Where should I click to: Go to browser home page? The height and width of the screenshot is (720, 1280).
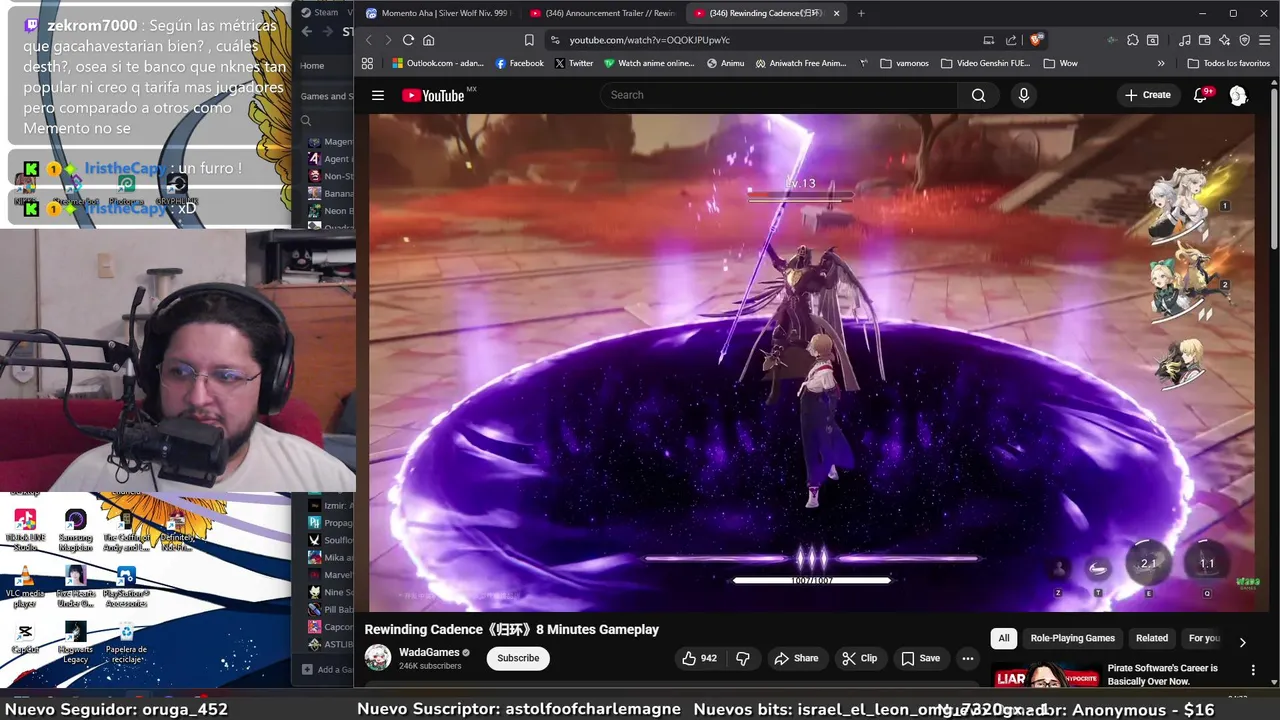(428, 40)
